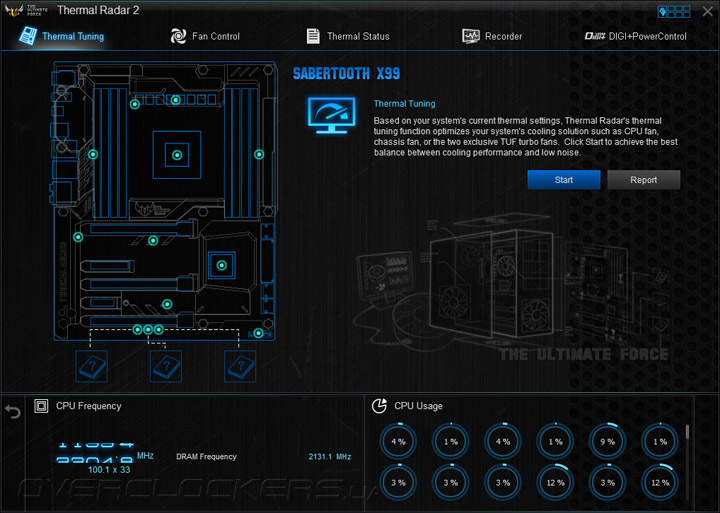Select the chipset heatsink sensor
The width and height of the screenshot is (720, 513).
(x=222, y=265)
